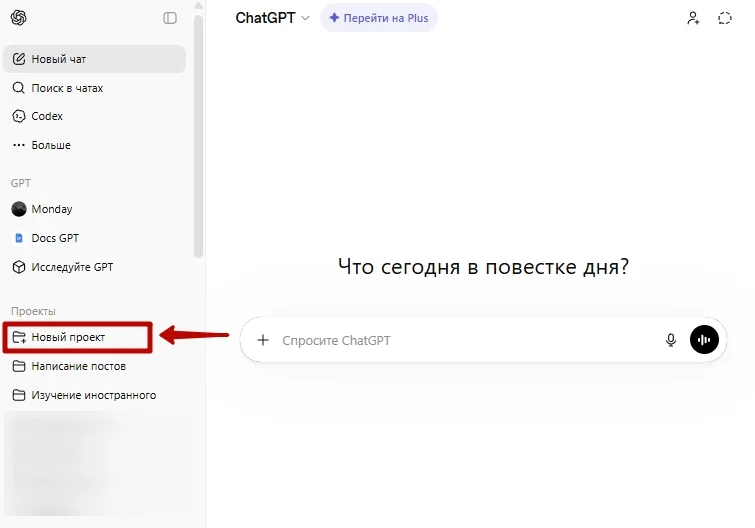Screen dimensions: 755x528
Task: Start a new chat via Новый чат
Action: [94, 59]
